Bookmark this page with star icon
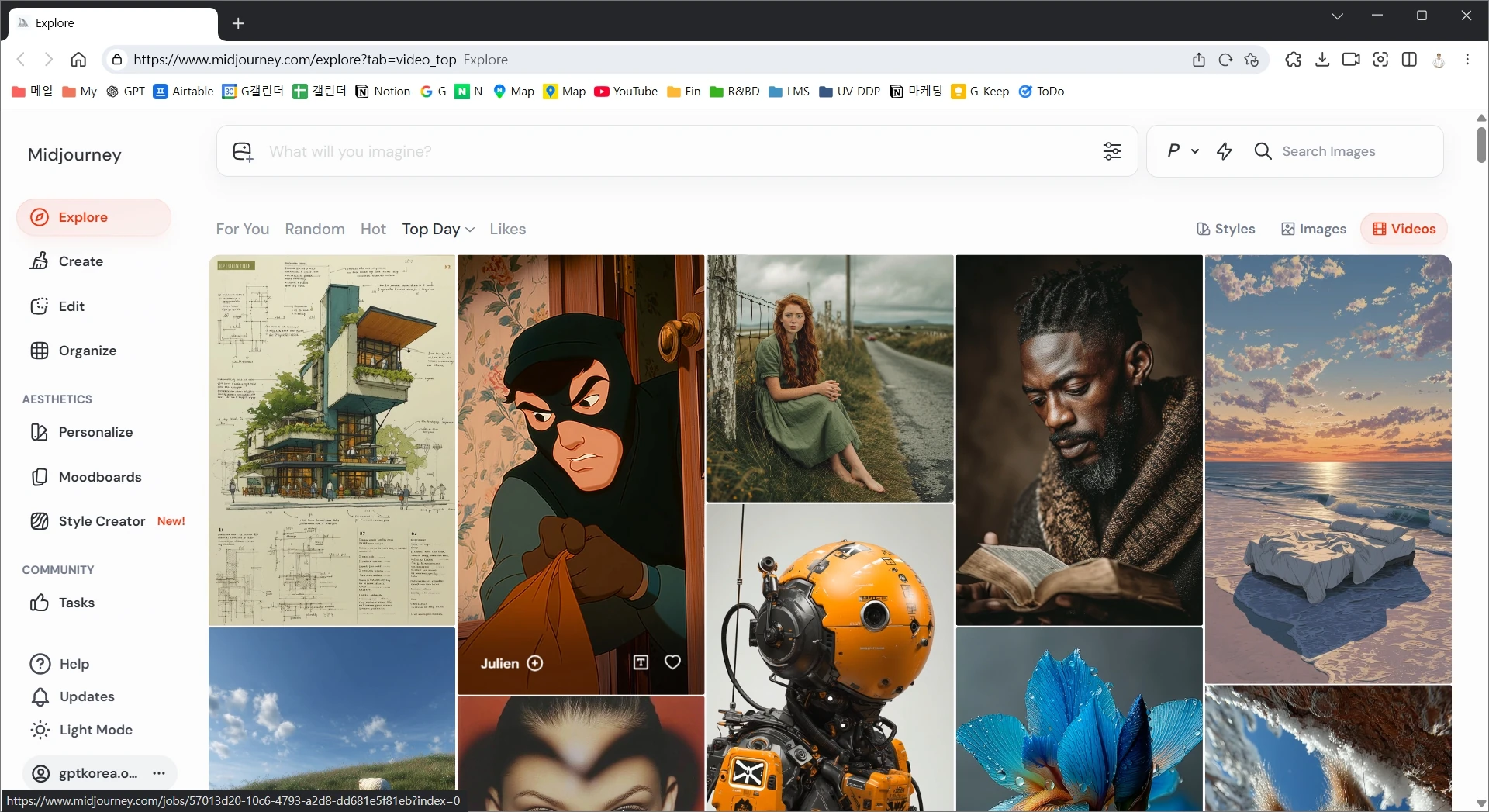Viewport: 1489px width, 812px height. point(1252,60)
